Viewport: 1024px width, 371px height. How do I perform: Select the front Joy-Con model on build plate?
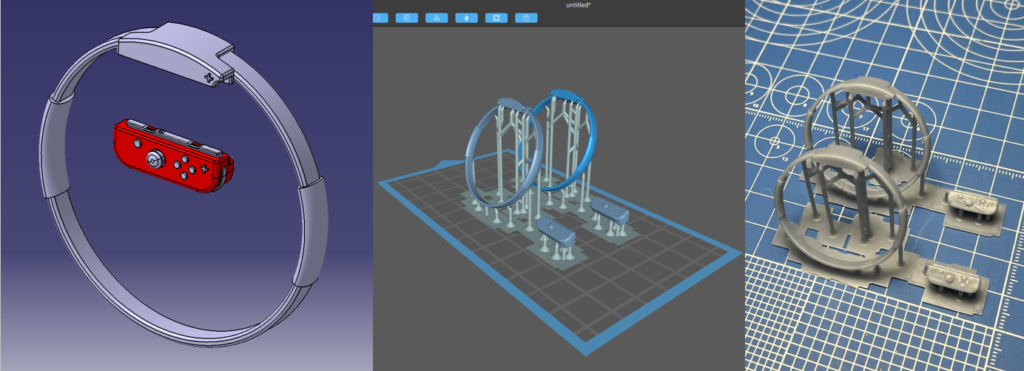(556, 233)
